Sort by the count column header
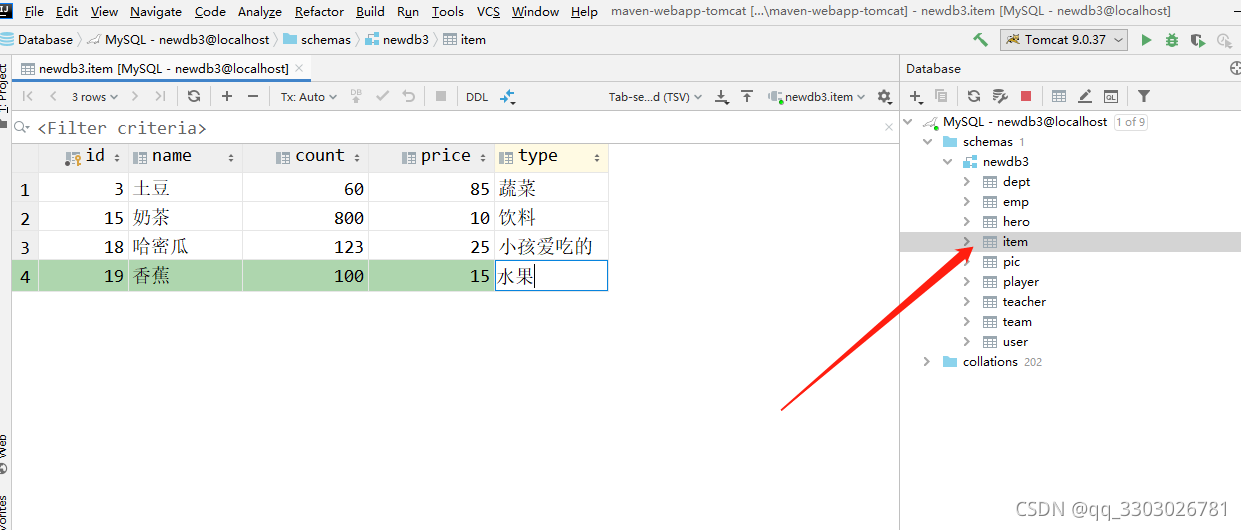 (x=305, y=157)
